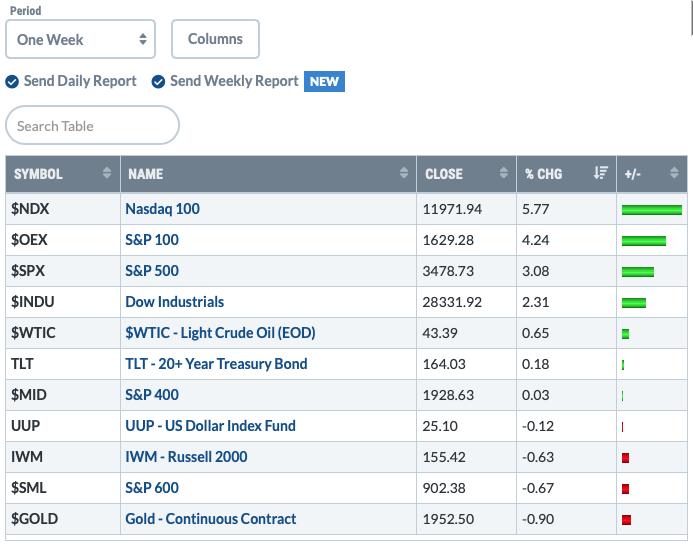Click the close value 164.03
The width and height of the screenshot is (693, 545).
444,364
